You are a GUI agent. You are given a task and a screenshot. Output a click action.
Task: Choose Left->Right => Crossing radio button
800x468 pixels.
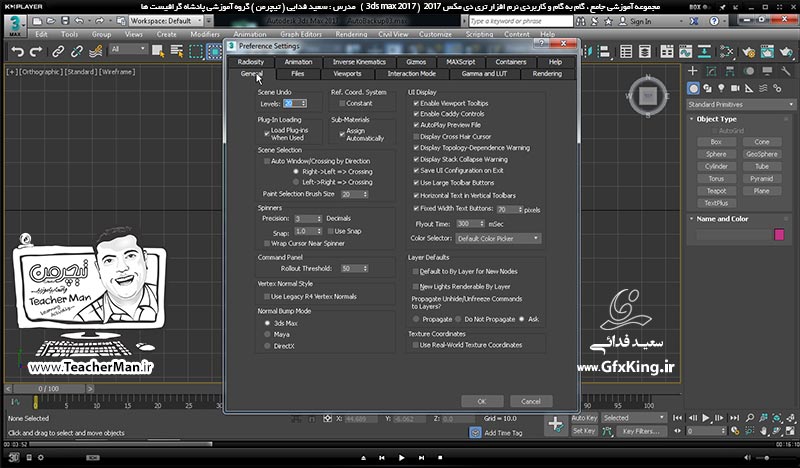click(x=295, y=182)
